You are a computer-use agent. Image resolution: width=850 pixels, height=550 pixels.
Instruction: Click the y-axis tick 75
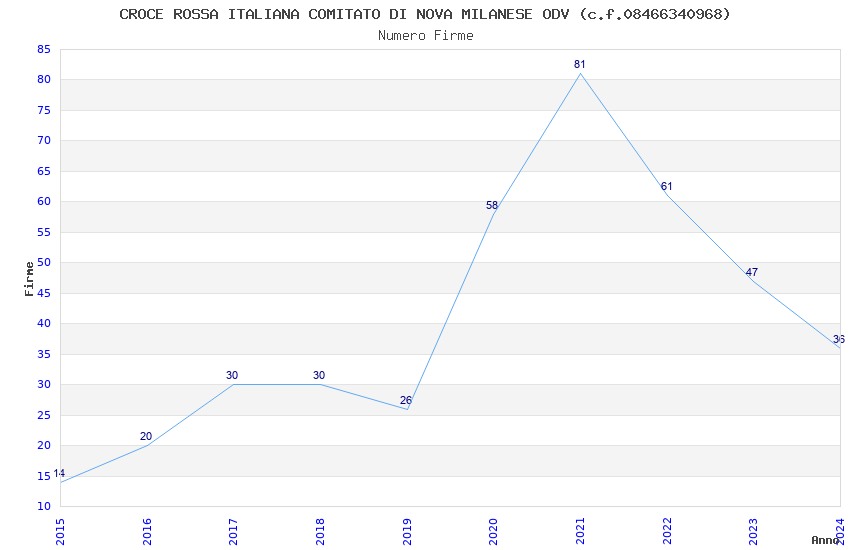pos(44,110)
